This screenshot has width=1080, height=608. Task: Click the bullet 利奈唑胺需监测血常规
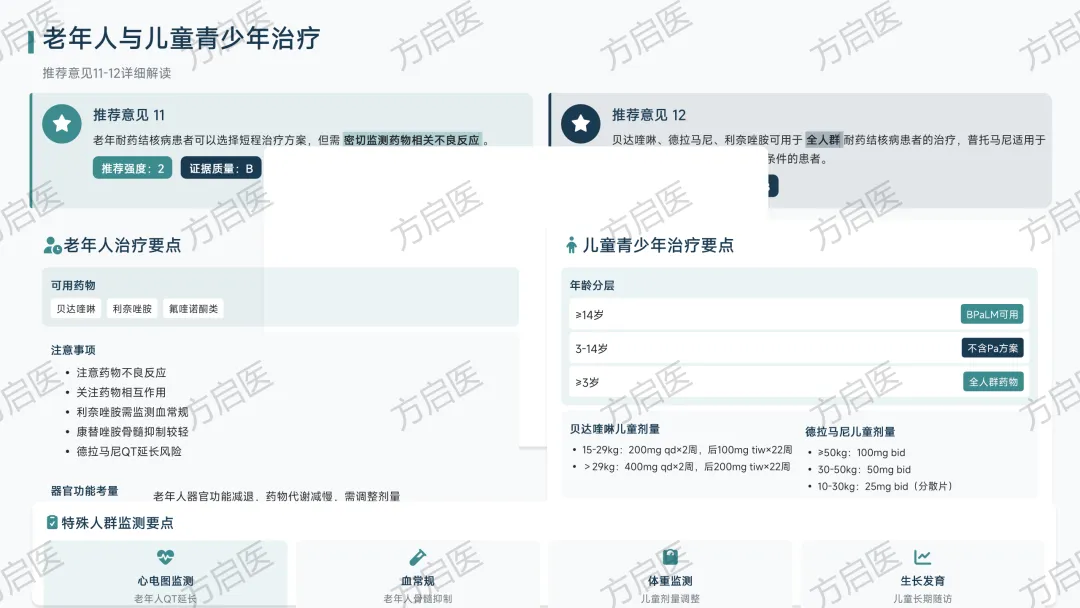pos(132,412)
